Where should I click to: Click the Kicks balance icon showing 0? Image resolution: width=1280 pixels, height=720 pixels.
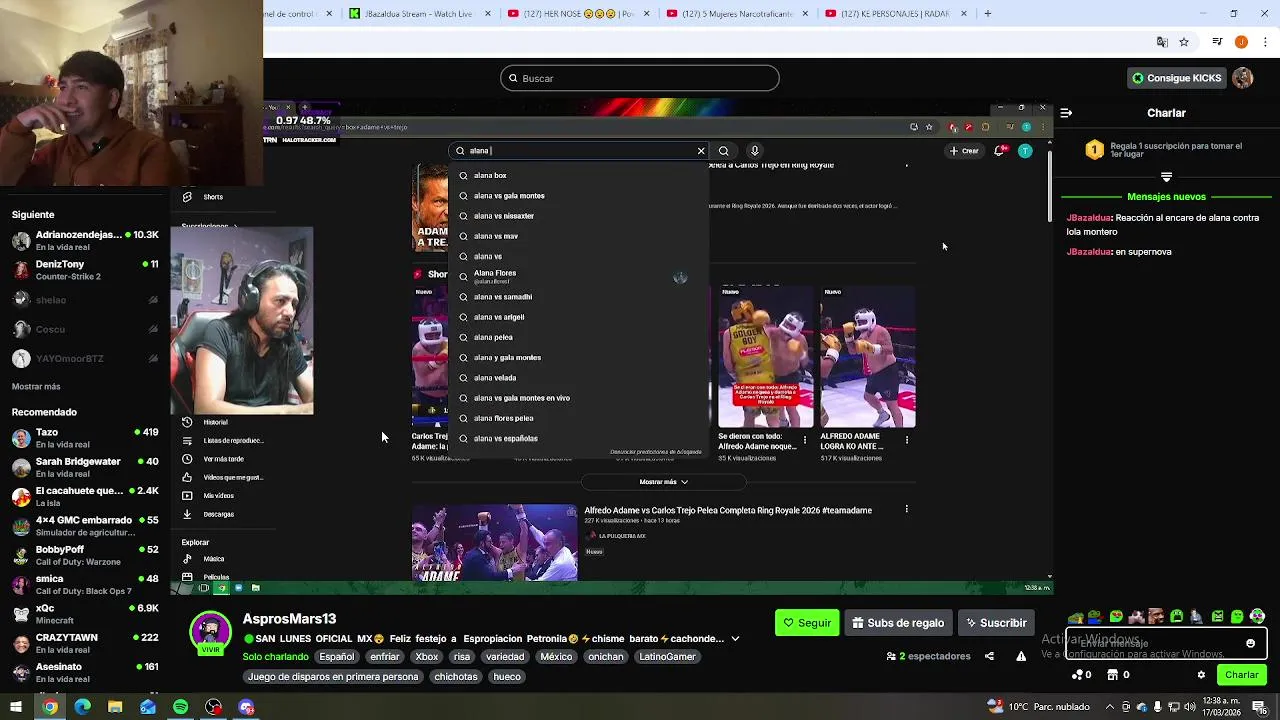(x=1082, y=675)
